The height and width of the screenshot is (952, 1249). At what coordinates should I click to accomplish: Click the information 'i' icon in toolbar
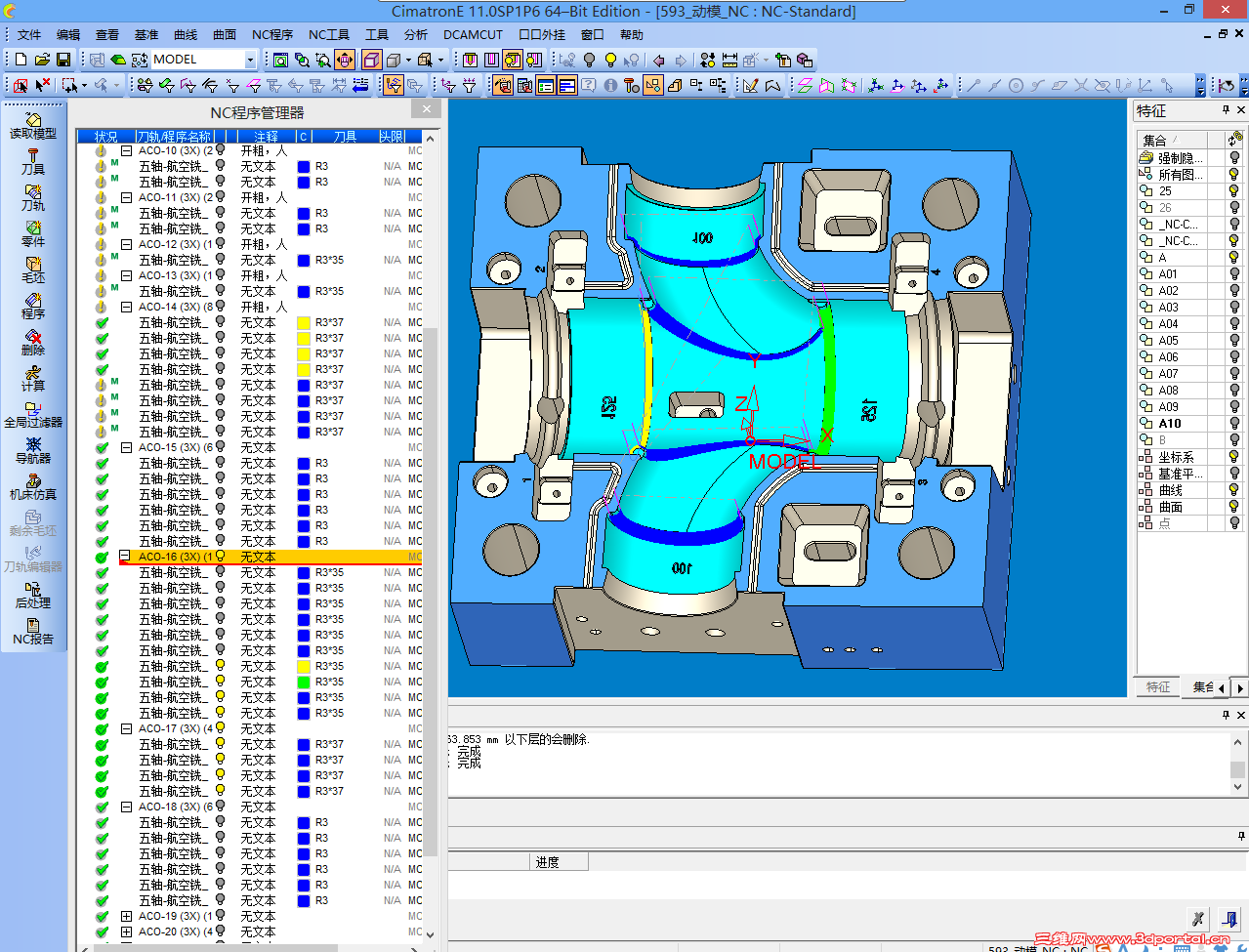tap(610, 86)
